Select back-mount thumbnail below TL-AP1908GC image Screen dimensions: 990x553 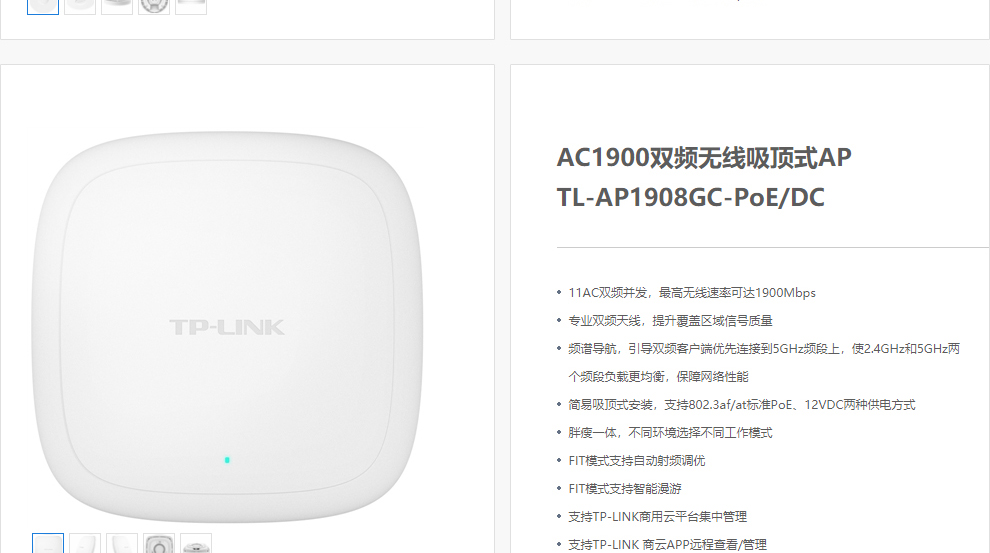pos(159,544)
